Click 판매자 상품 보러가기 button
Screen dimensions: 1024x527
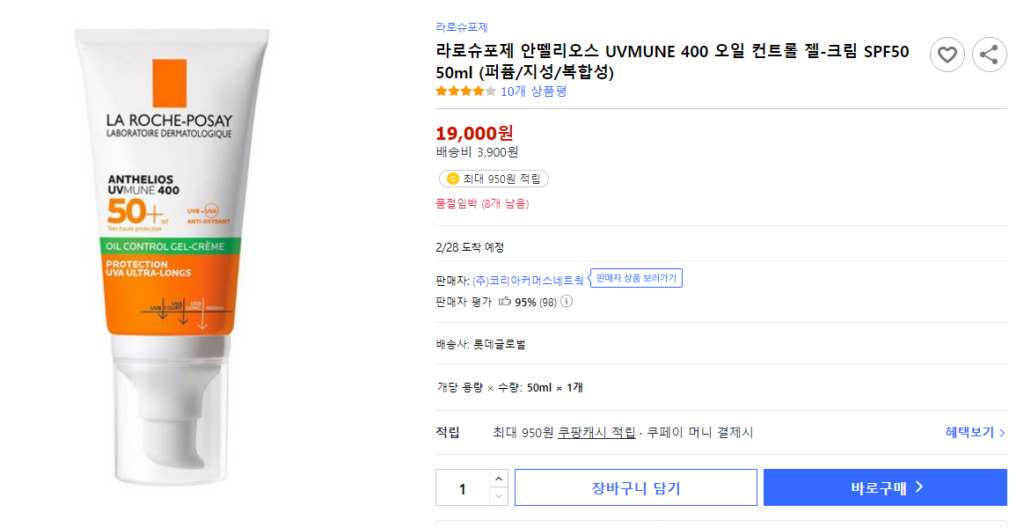tap(637, 278)
